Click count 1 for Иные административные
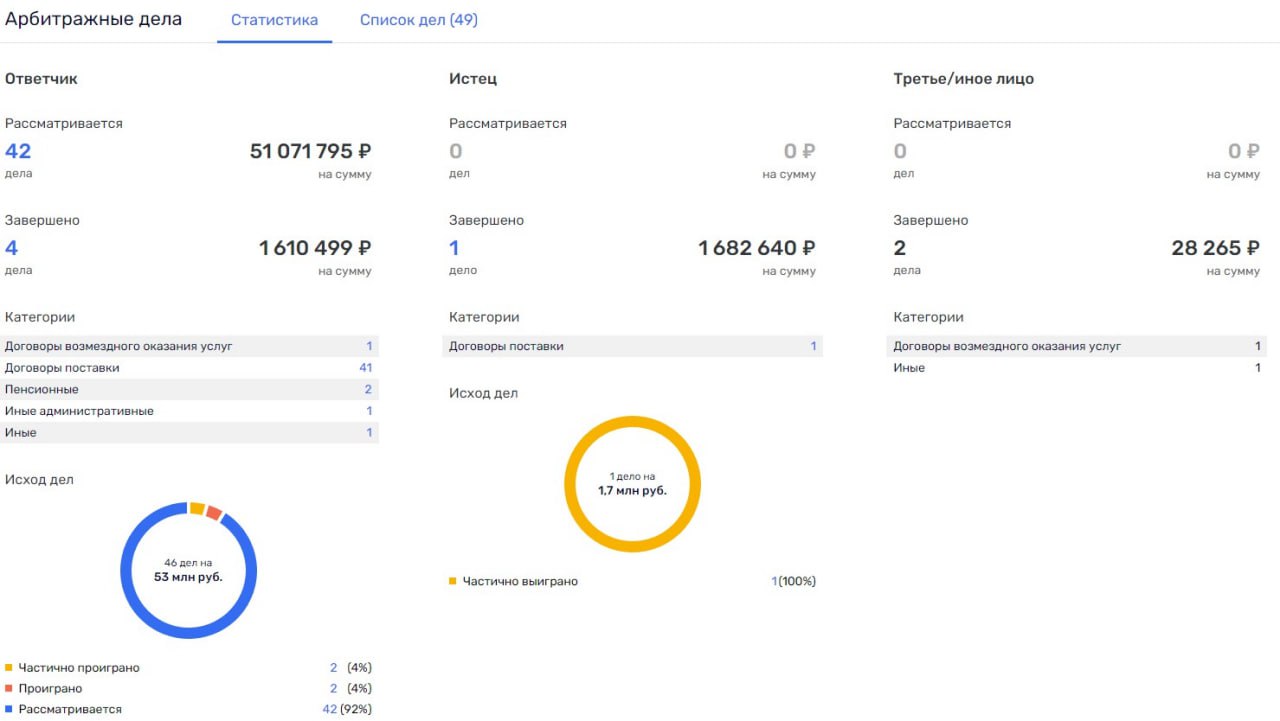Image resolution: width=1280 pixels, height=721 pixels. click(x=369, y=411)
